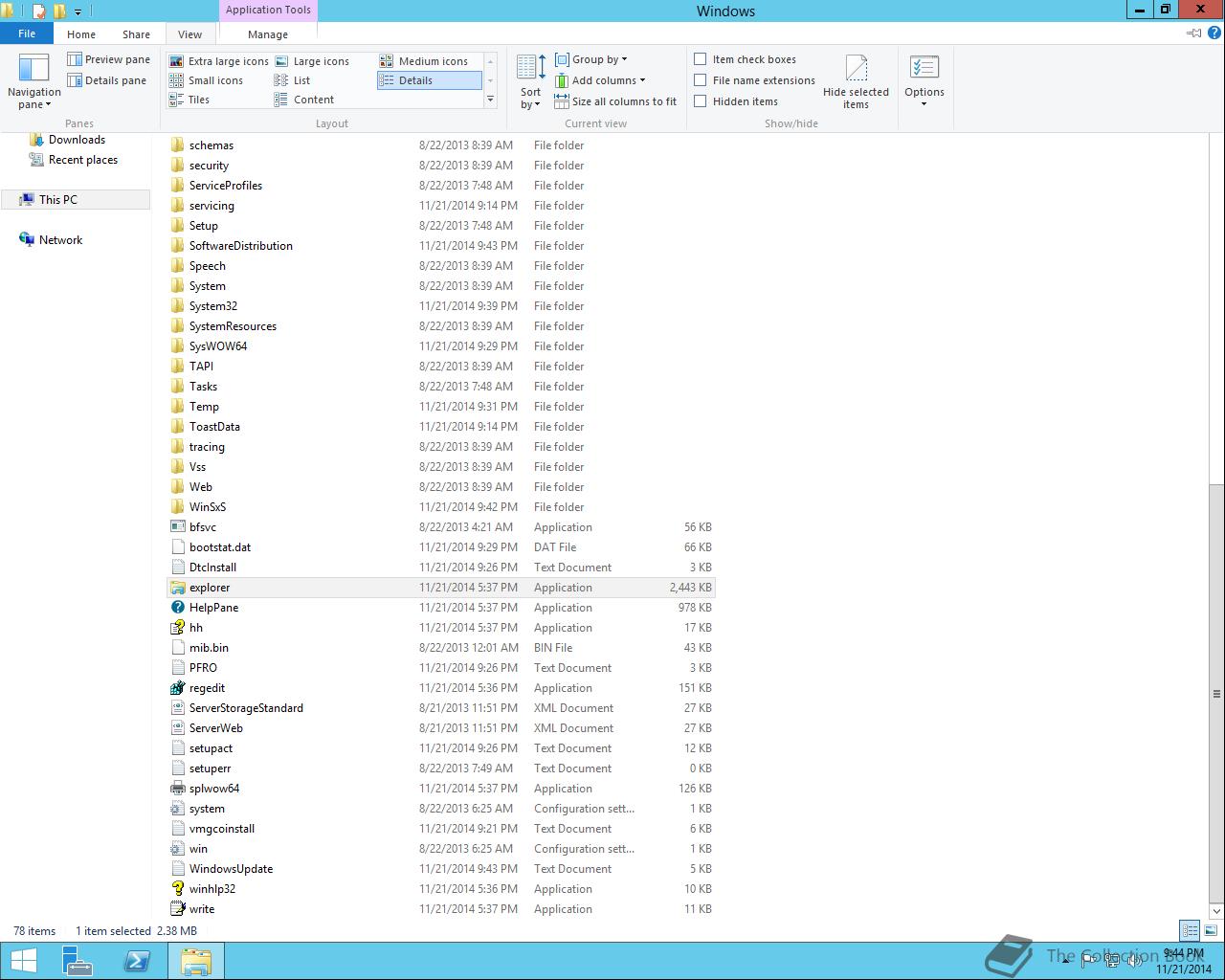Switch to large thumbnails view in status bar
1225x980 pixels.
[x=1211, y=930]
